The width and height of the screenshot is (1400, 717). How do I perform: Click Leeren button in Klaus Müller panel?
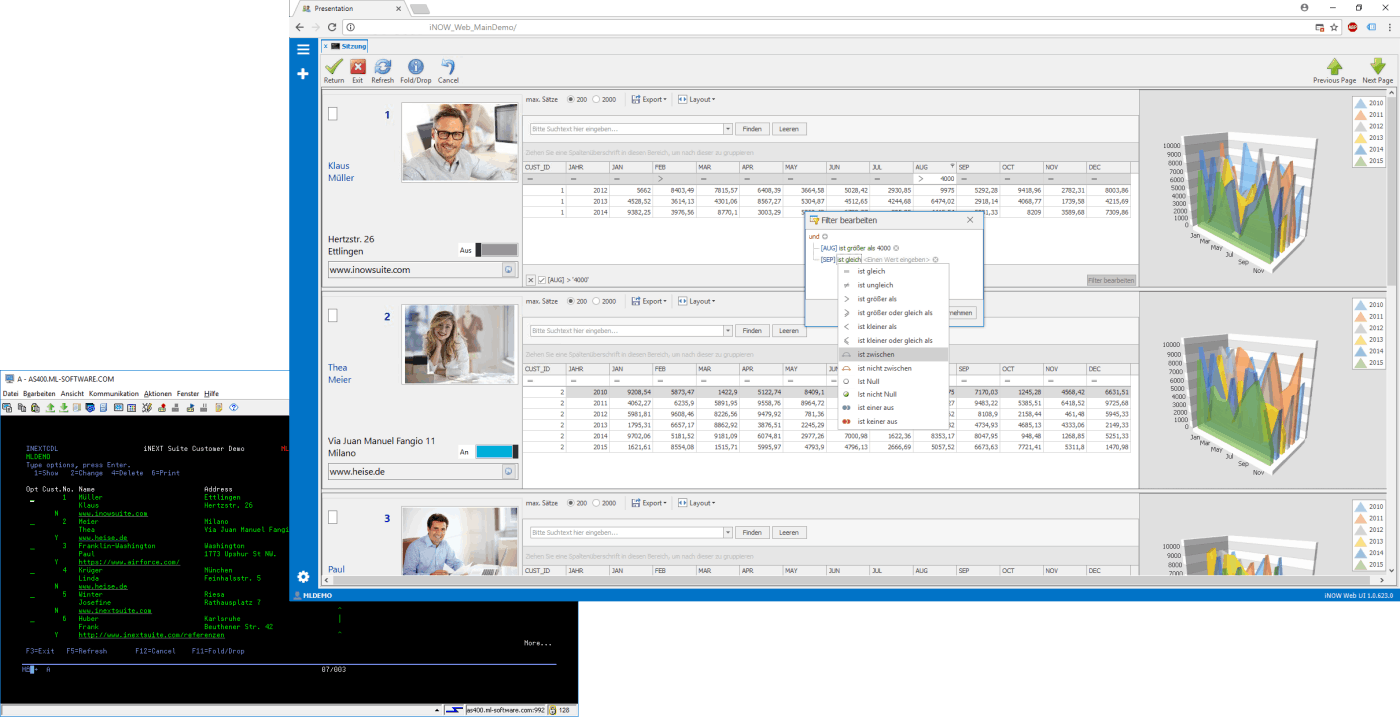click(x=789, y=129)
